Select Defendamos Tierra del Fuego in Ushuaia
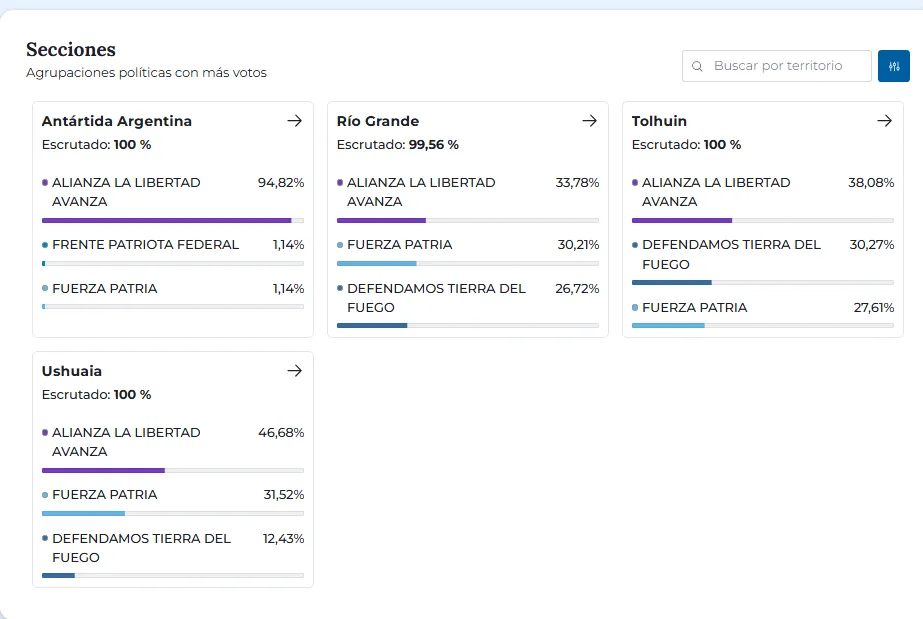Viewport: 923px width, 619px height. pyautogui.click(x=140, y=547)
